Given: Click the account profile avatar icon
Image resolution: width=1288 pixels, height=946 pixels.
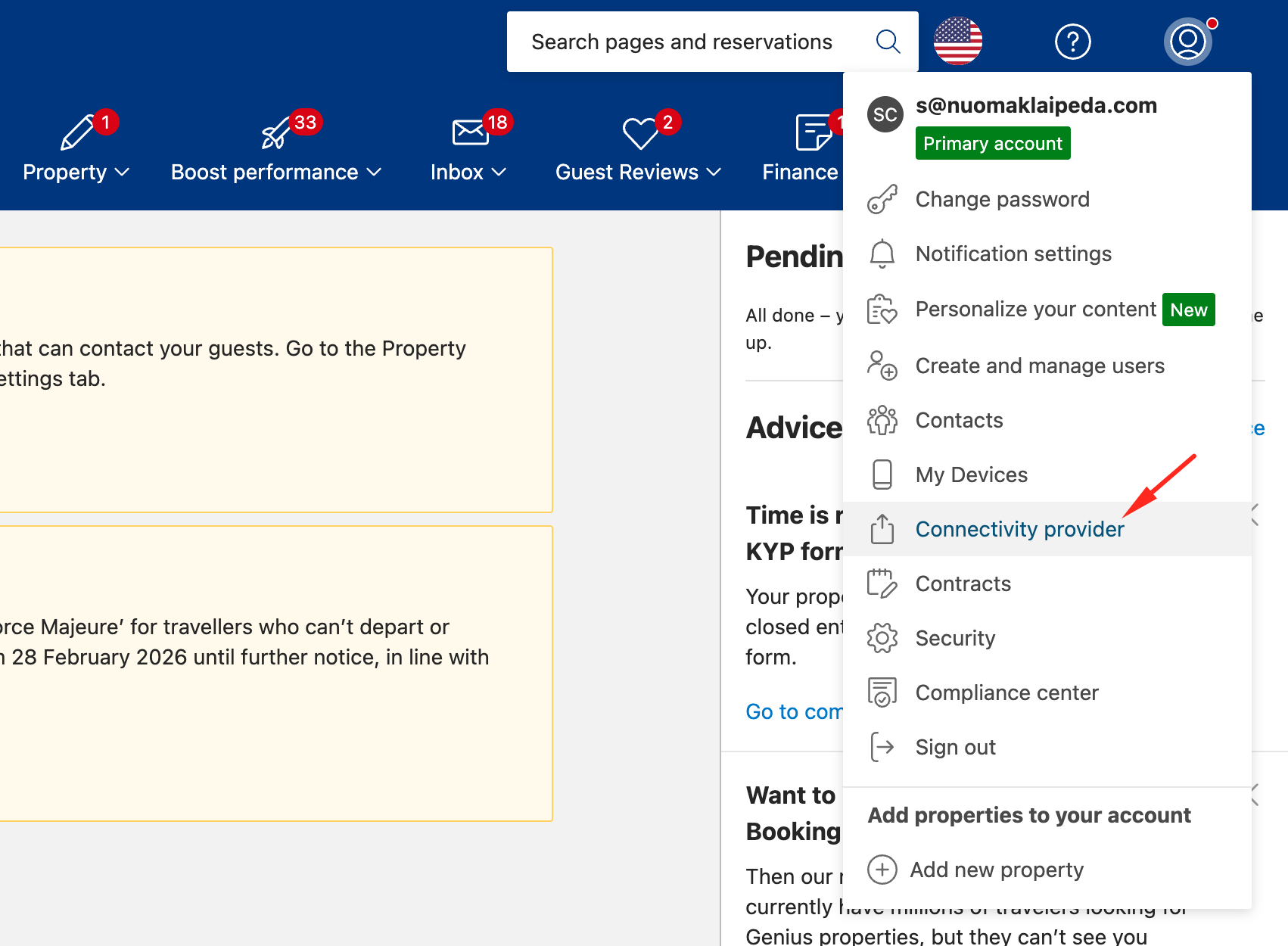Looking at the screenshot, I should tap(1187, 42).
